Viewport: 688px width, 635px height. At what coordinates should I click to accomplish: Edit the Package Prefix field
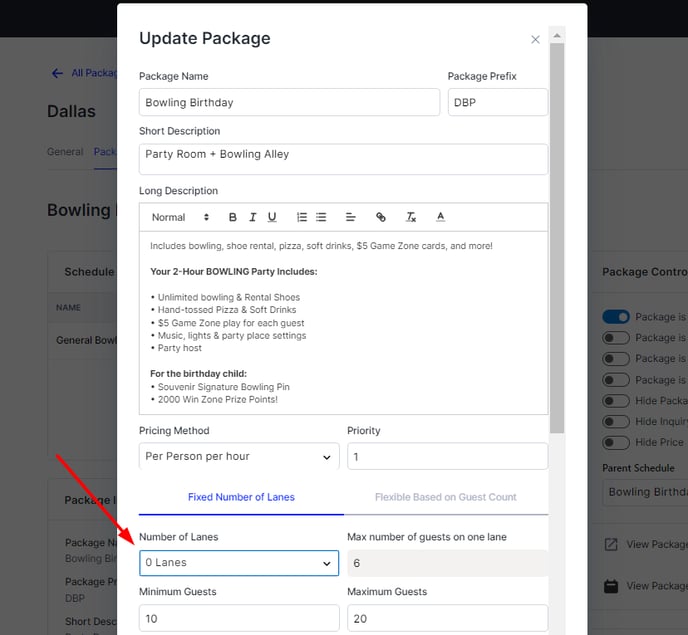[x=498, y=102]
